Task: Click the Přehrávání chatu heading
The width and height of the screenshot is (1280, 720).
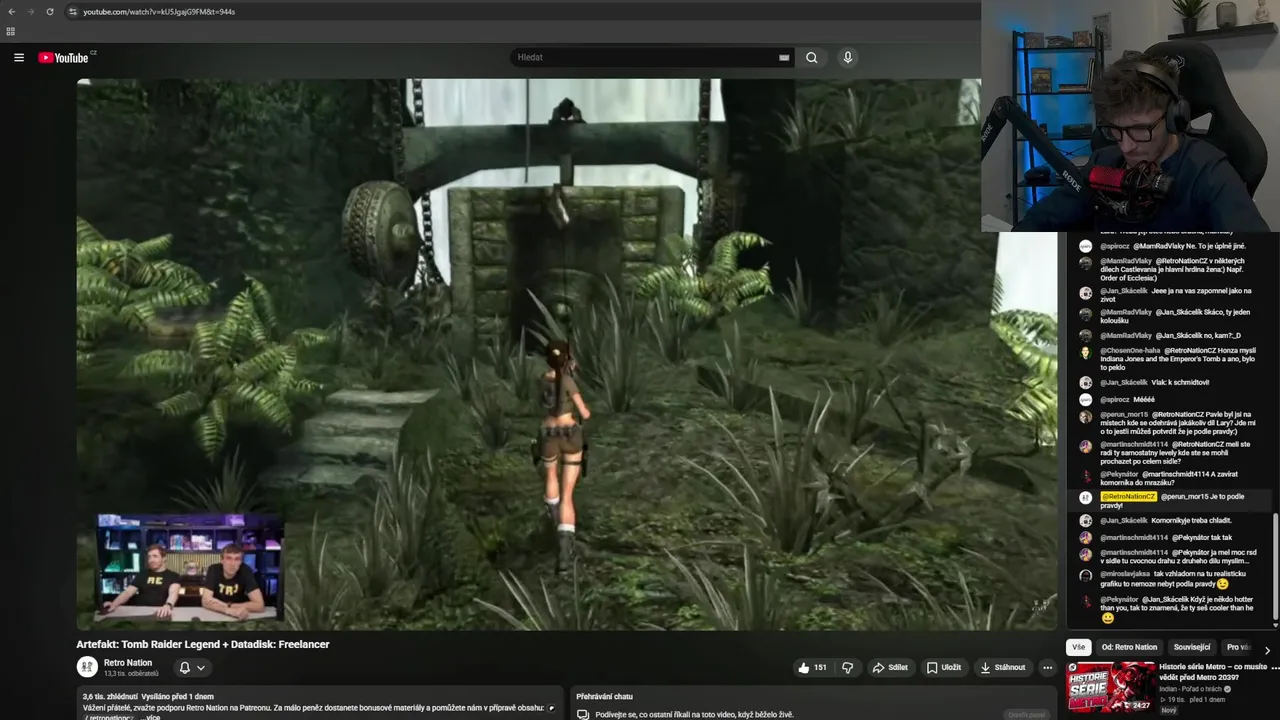Action: 604,696
